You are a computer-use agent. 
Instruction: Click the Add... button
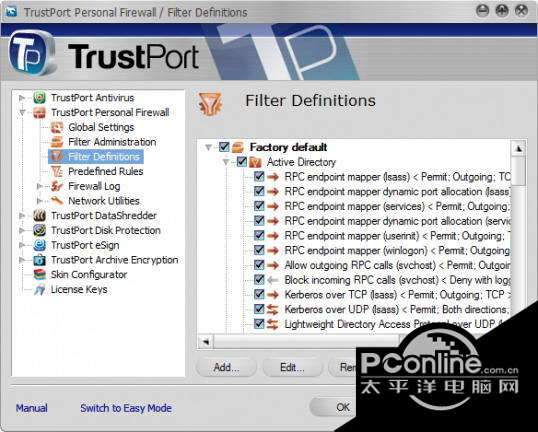226,367
